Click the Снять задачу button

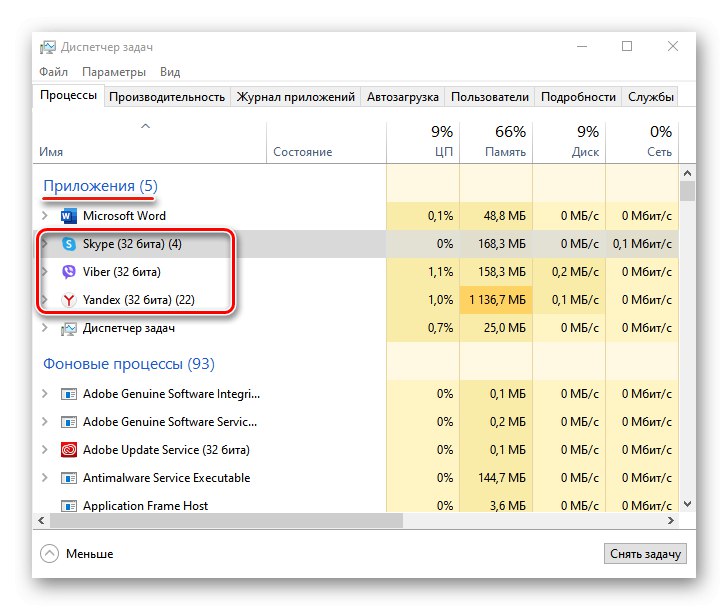click(x=646, y=553)
